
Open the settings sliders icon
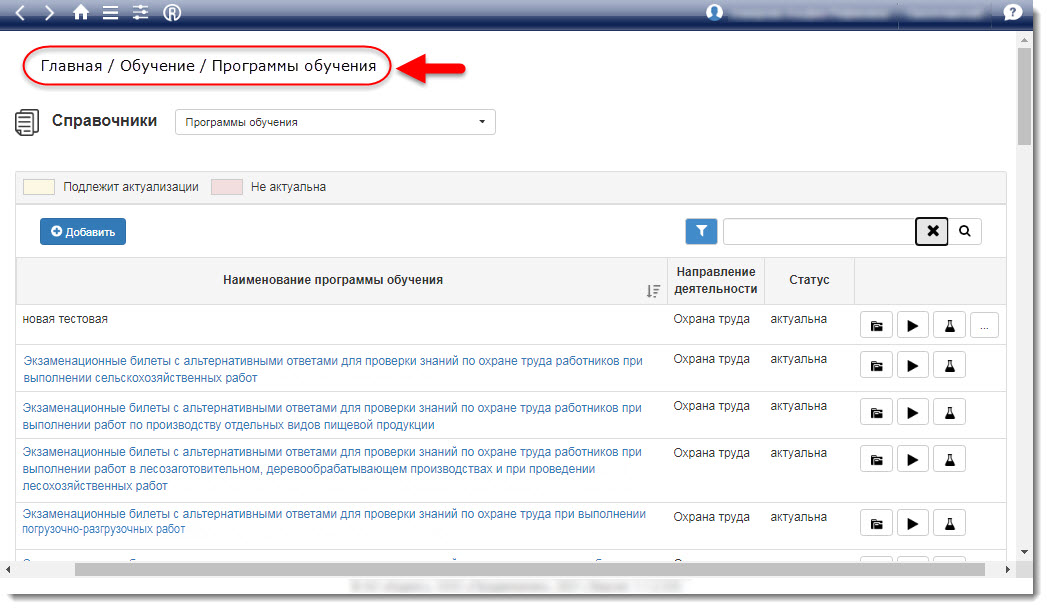[140, 13]
